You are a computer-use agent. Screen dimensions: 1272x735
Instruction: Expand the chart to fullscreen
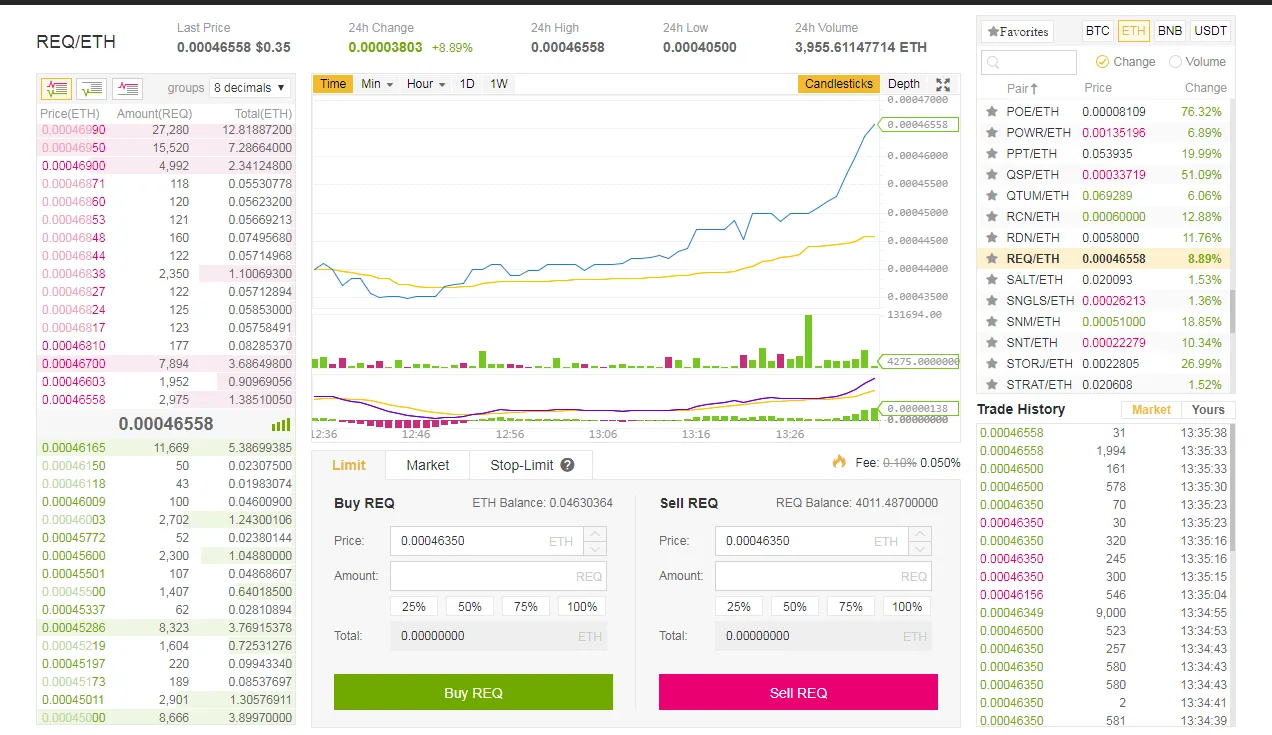pos(942,84)
